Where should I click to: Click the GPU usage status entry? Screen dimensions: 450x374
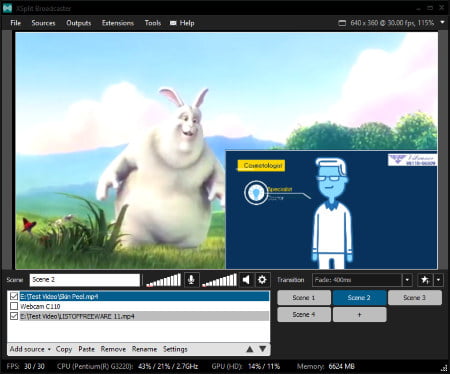point(246,366)
